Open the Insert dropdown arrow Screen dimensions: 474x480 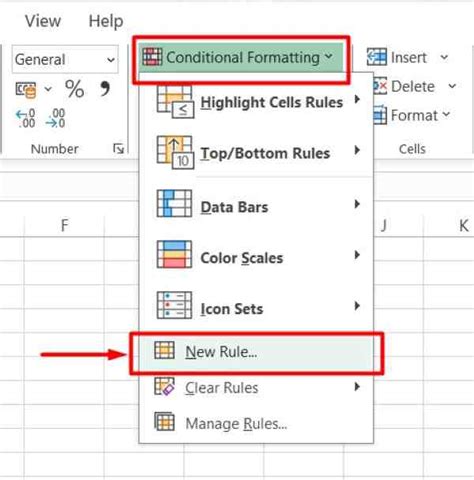pyautogui.click(x=444, y=57)
